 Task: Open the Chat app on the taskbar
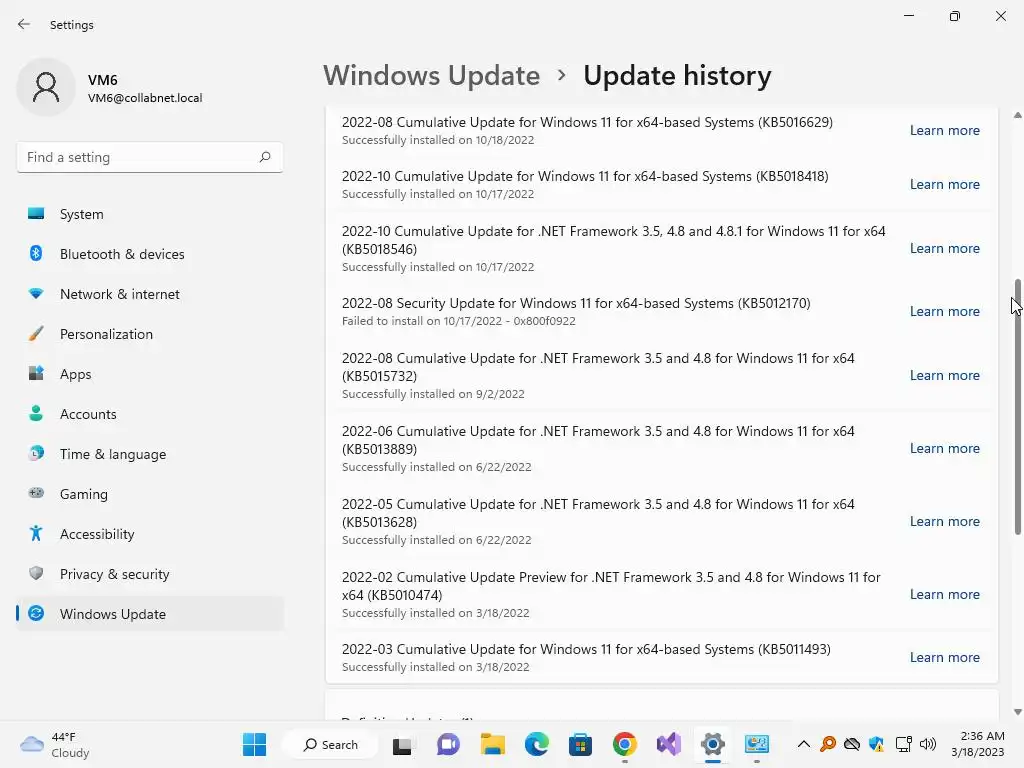click(448, 744)
